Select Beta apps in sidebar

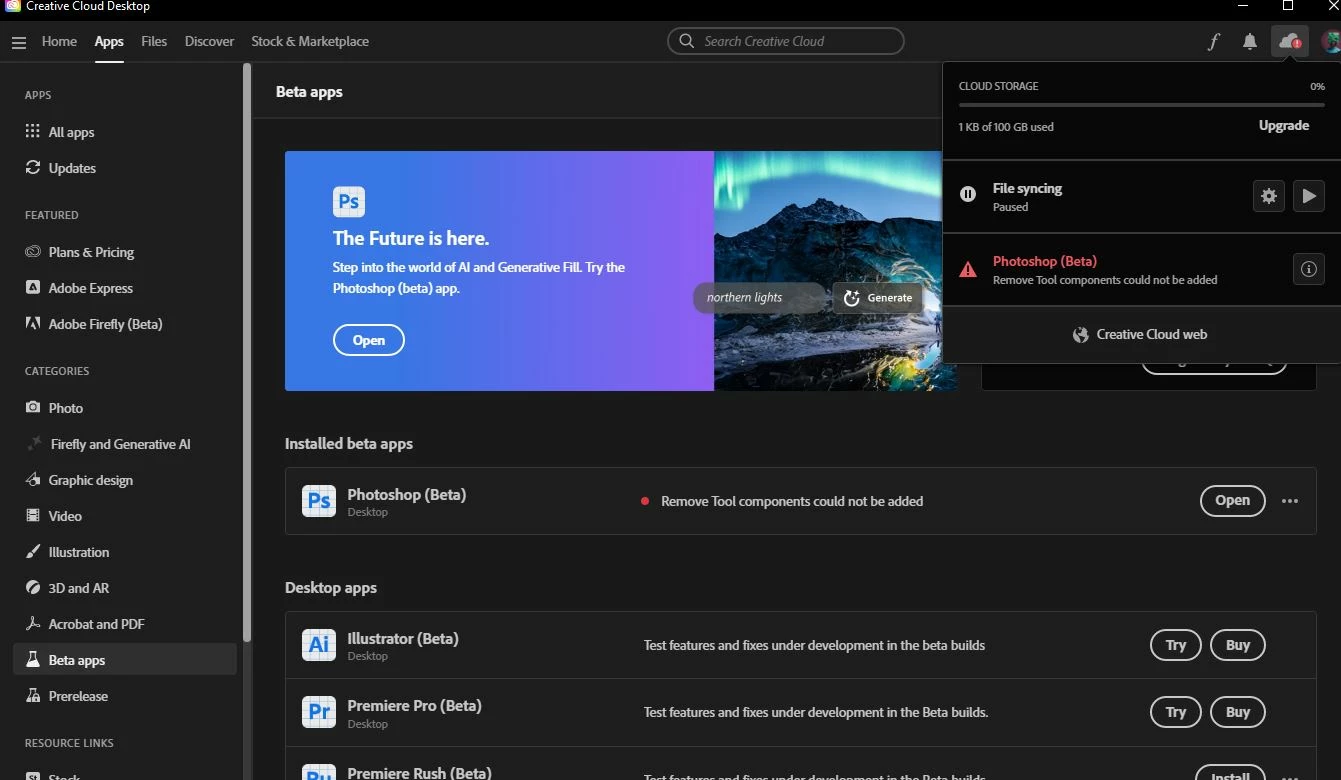tap(125, 660)
